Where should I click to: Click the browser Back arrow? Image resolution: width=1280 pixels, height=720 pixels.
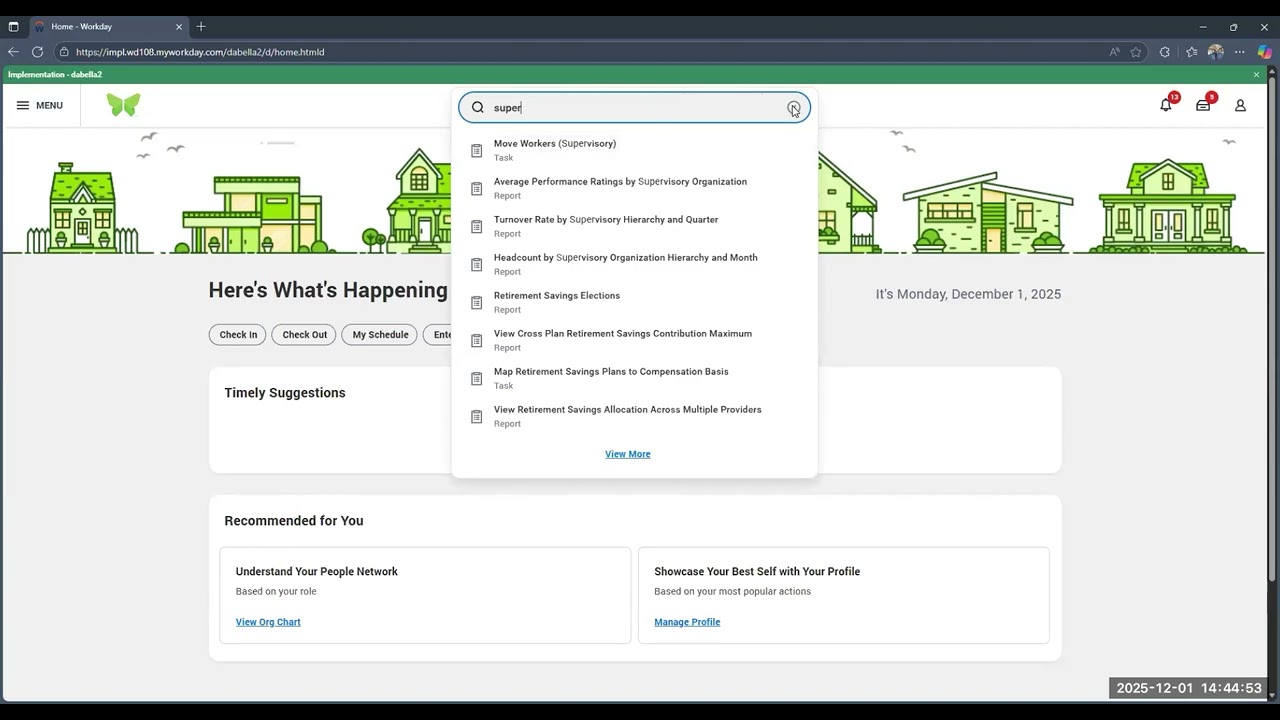pyautogui.click(x=13, y=52)
